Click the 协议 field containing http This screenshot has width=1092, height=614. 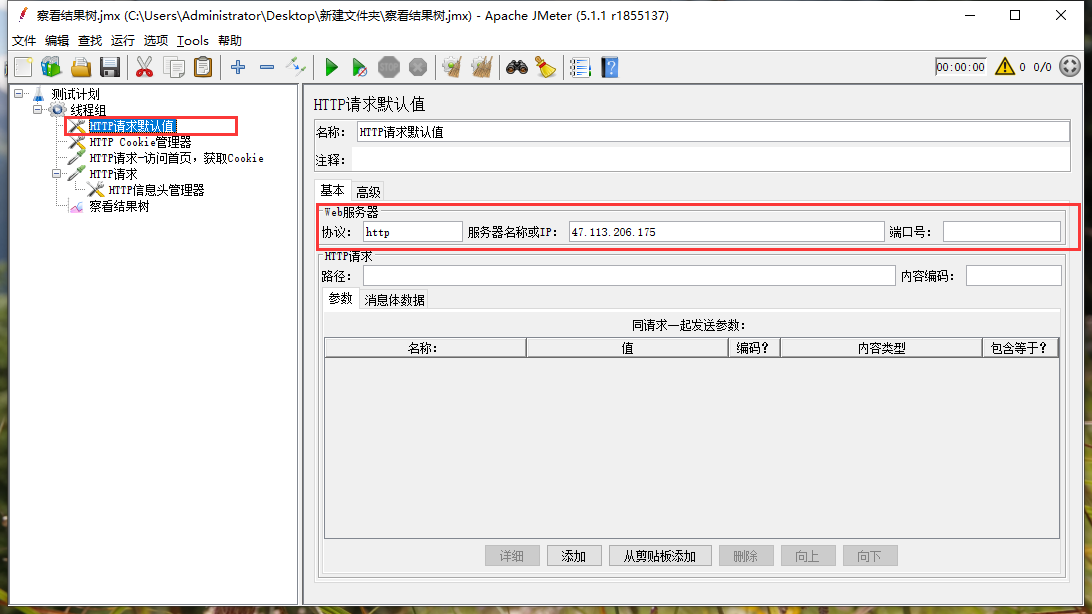point(412,232)
